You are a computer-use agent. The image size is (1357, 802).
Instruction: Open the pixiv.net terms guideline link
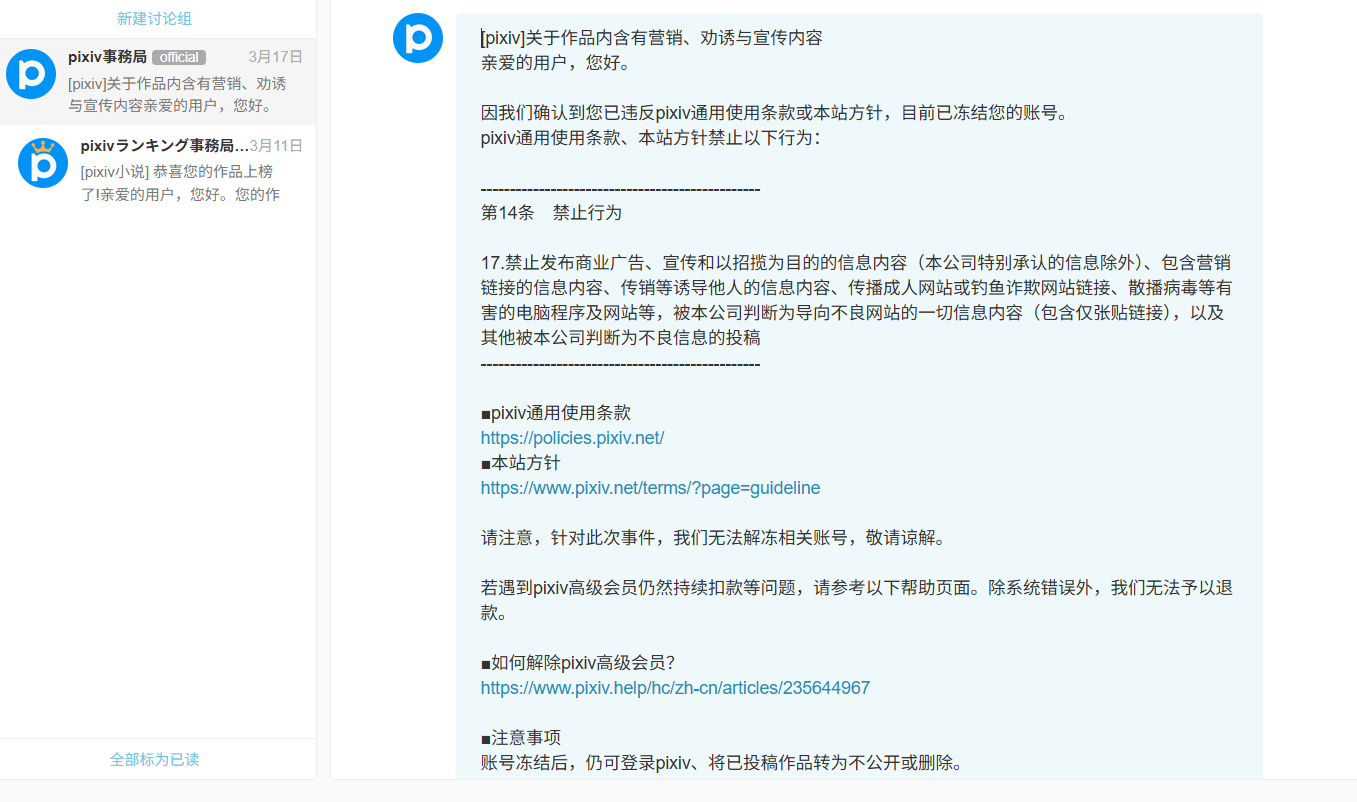pos(650,488)
